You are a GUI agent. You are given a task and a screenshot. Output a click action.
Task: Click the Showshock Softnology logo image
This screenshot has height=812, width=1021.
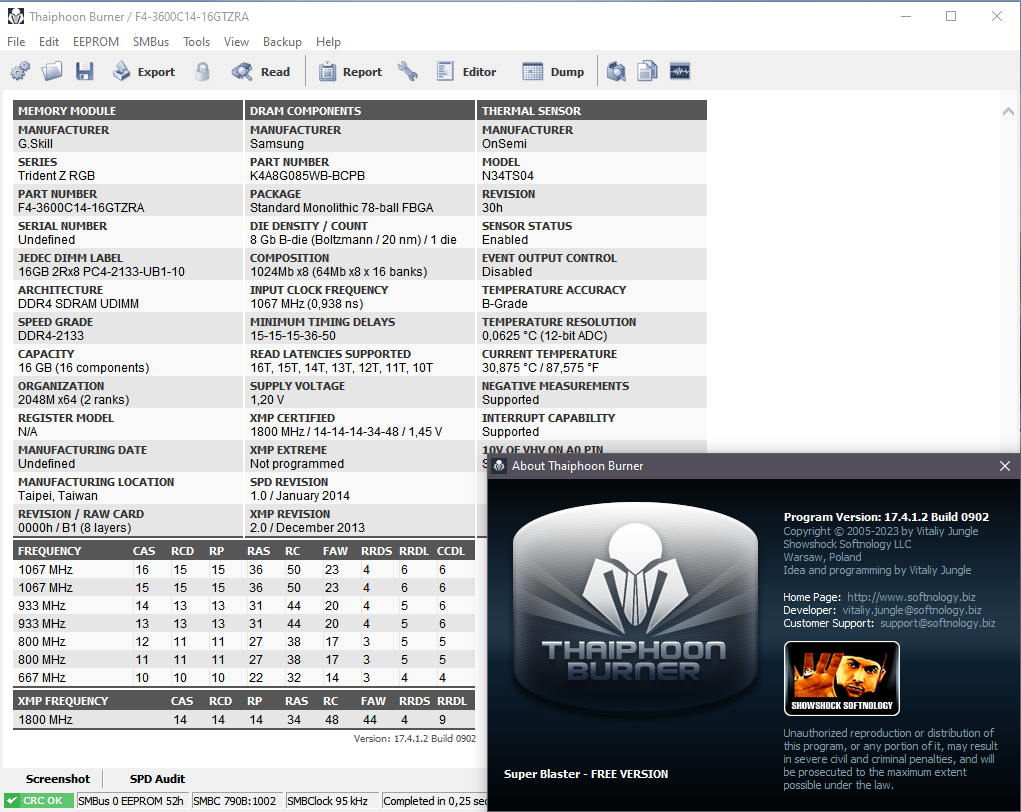[841, 679]
